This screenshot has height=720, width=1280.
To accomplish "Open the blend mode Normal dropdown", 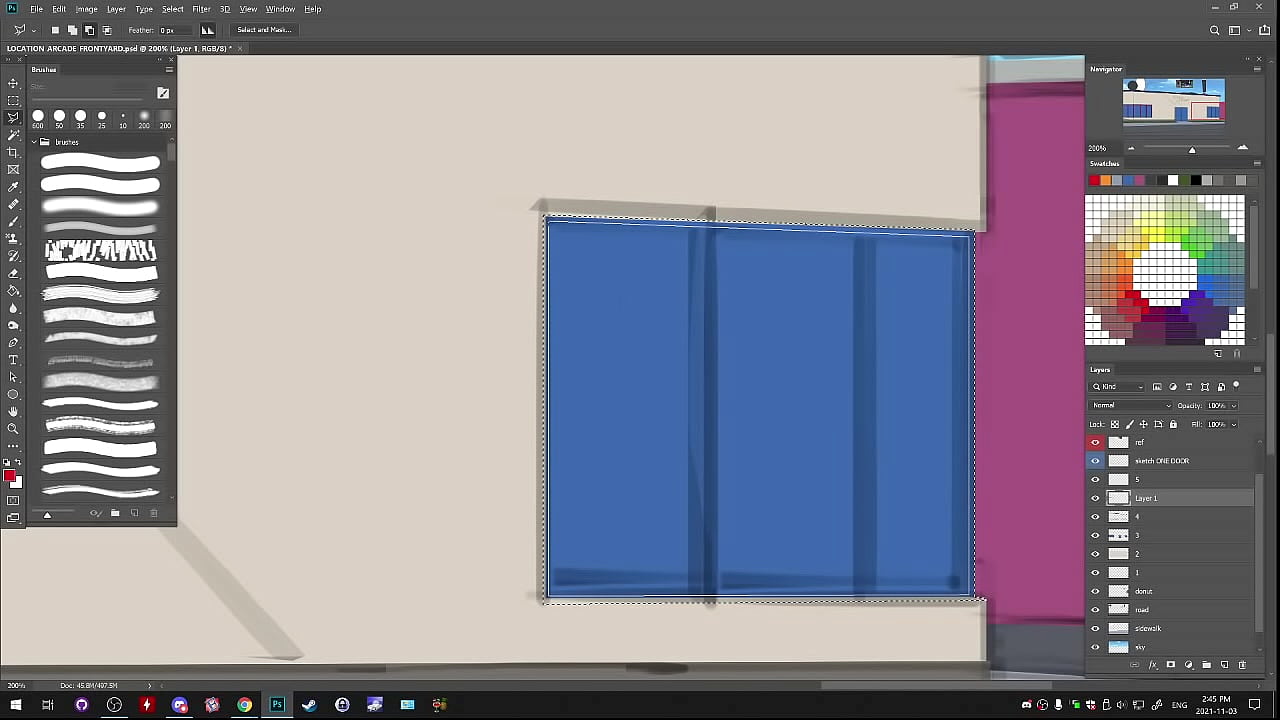I will click(1130, 406).
